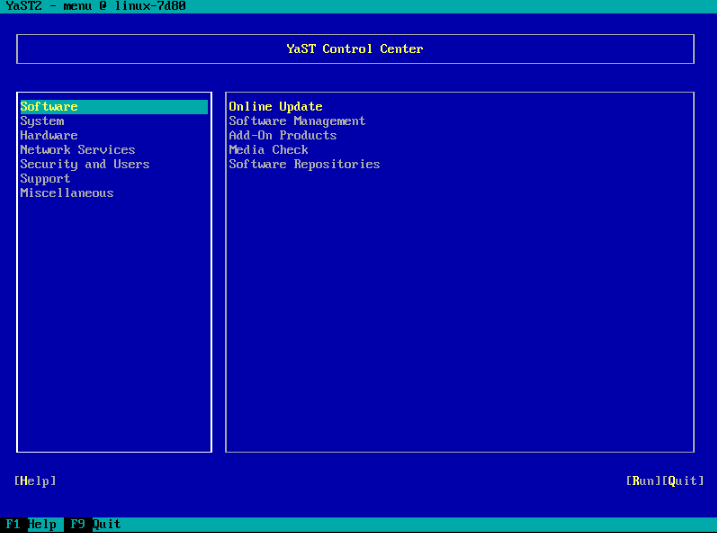Choose the Add-On Products module
The height and width of the screenshot is (533, 717).
tap(282, 135)
